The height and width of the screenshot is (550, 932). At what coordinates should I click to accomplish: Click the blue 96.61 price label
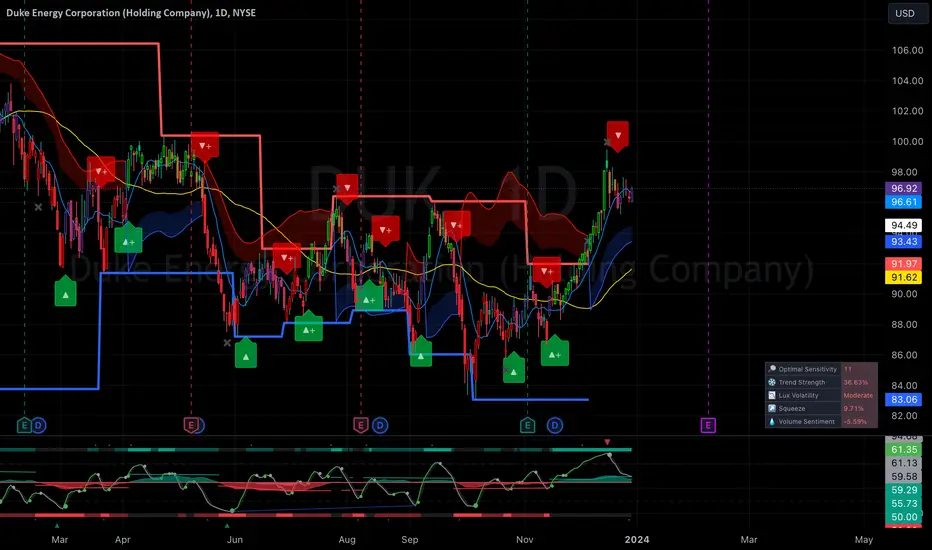(903, 202)
